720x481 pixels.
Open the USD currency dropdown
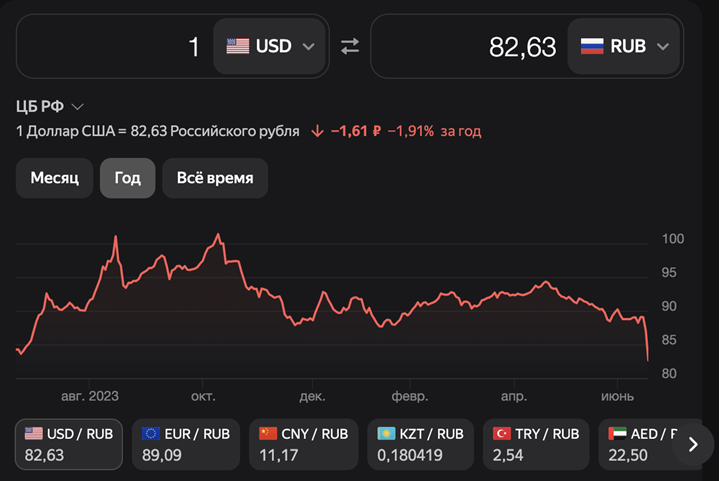coord(270,46)
